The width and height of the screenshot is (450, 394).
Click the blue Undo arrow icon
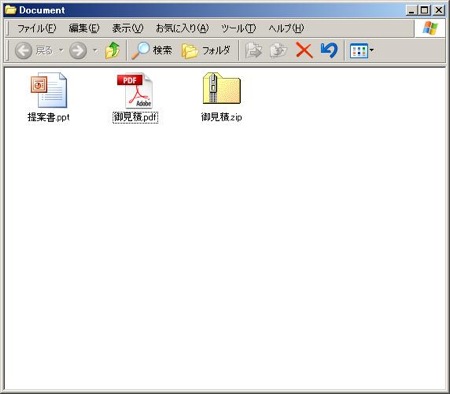329,50
